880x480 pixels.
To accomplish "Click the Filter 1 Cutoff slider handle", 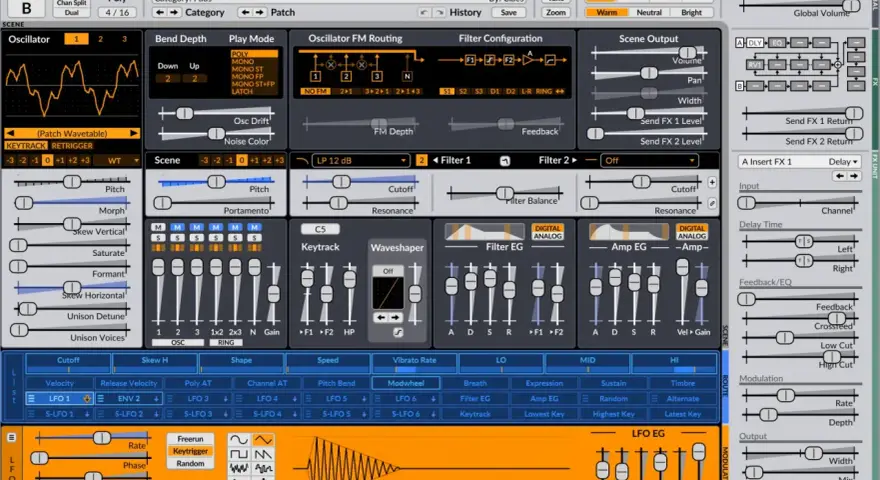I will point(341,182).
